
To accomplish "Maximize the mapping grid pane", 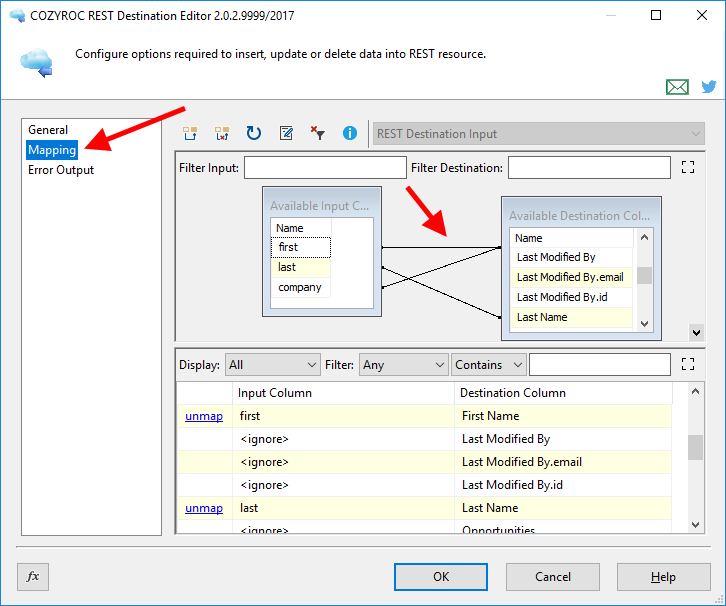I will (688, 364).
